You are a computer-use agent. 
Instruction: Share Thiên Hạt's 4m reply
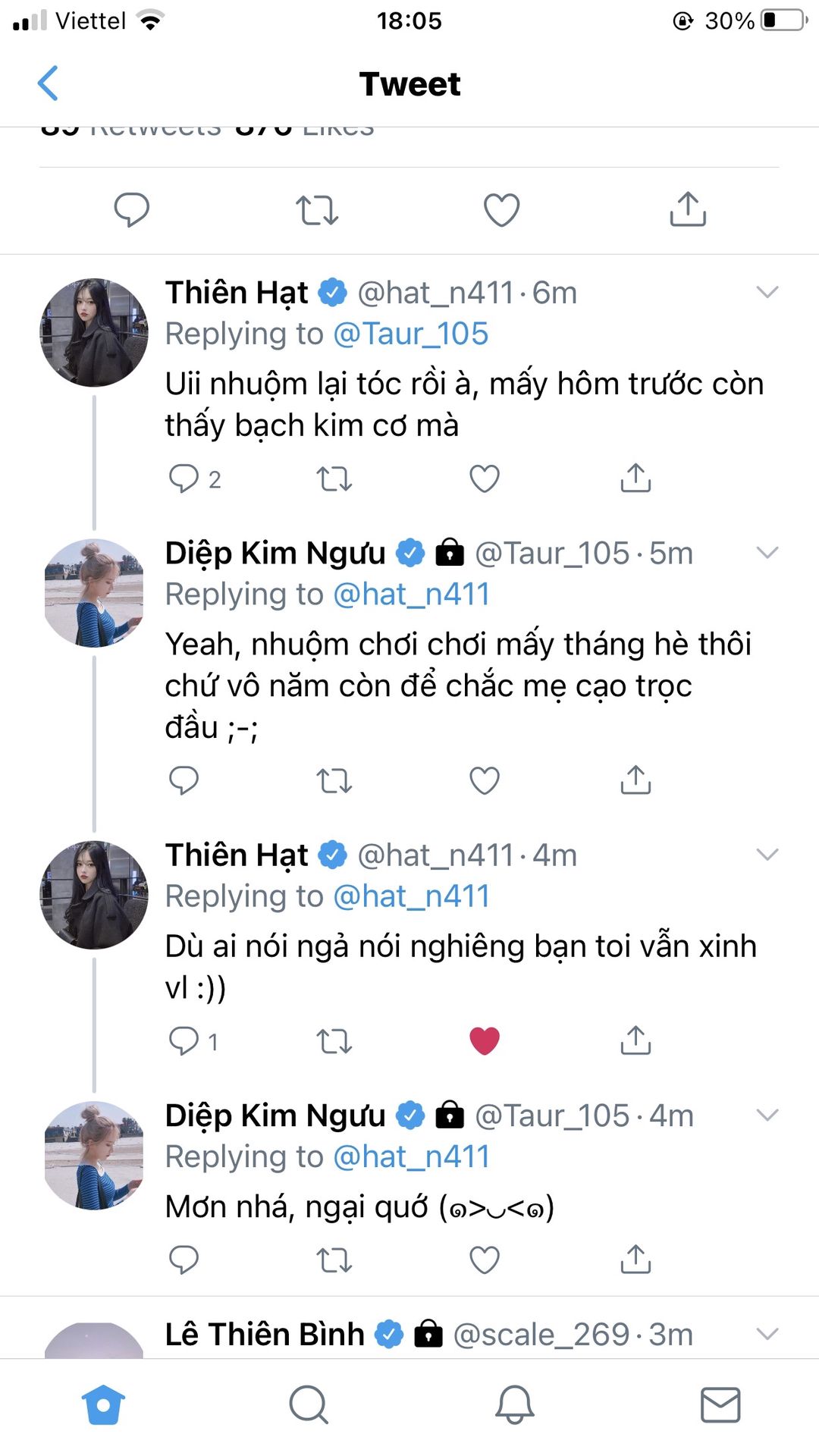tap(635, 1040)
